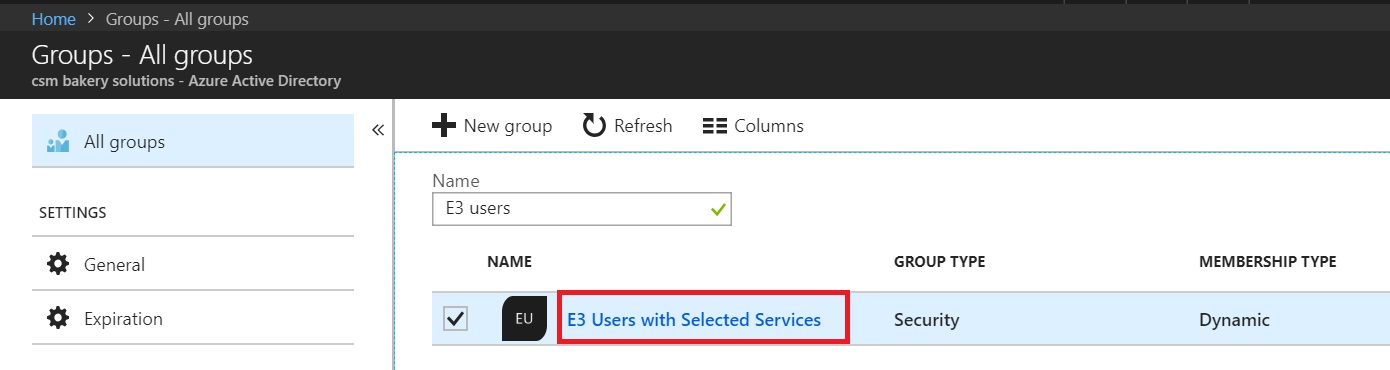Screen dimensions: 1390x370
Task: Click the green checkmark in Name field
Action: 717,210
